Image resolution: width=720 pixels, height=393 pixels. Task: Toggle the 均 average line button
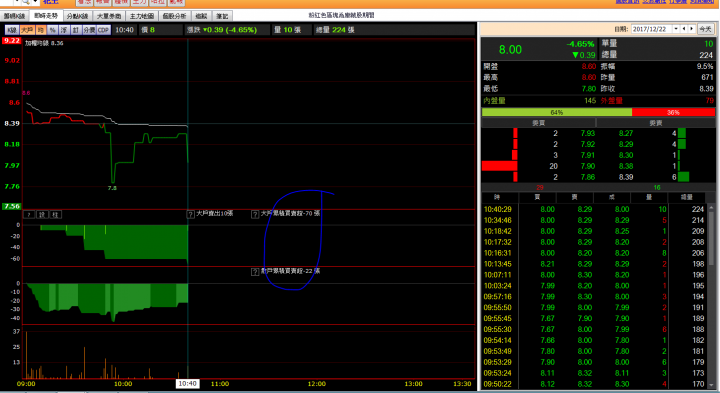point(41,30)
